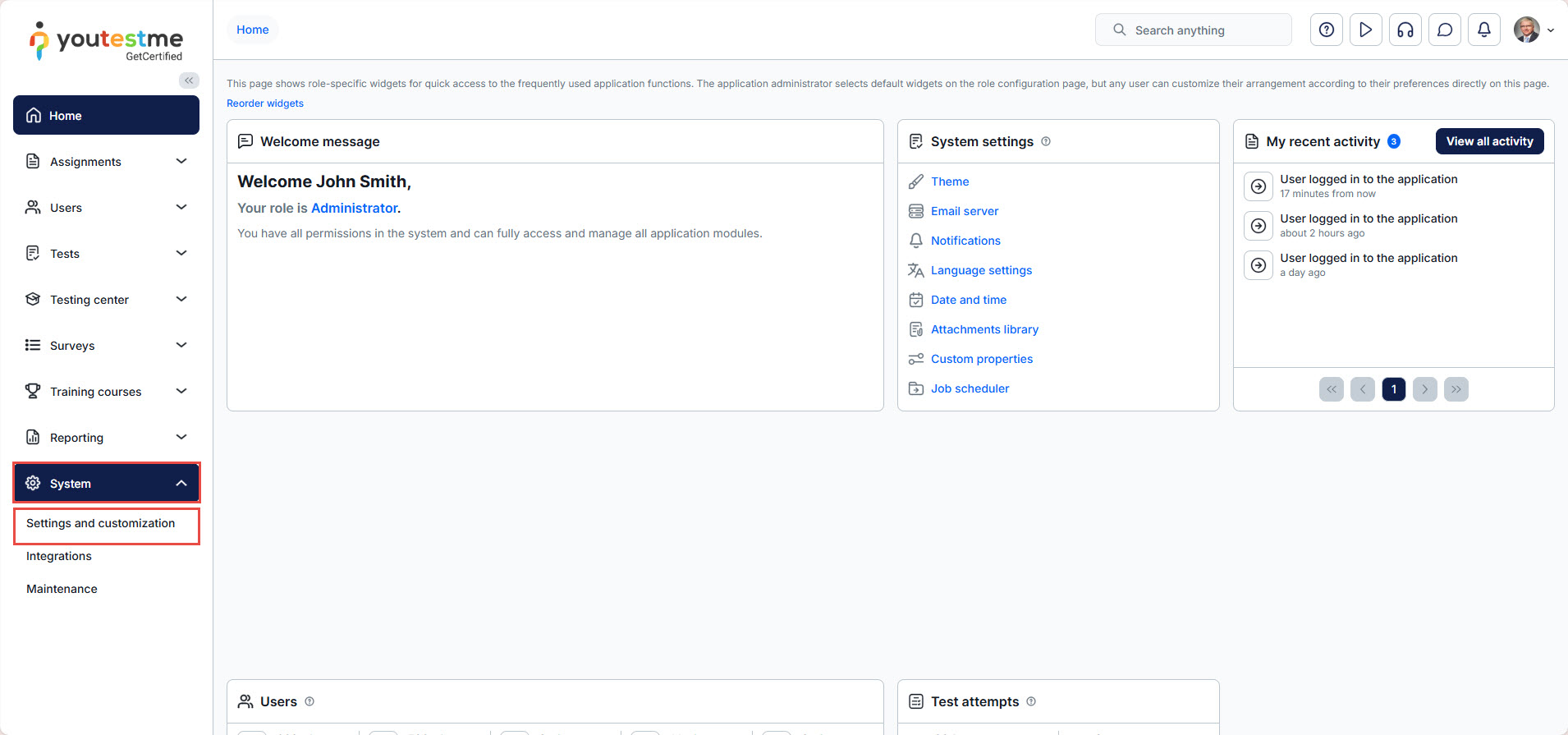Select the Integrations menu item

tap(59, 557)
